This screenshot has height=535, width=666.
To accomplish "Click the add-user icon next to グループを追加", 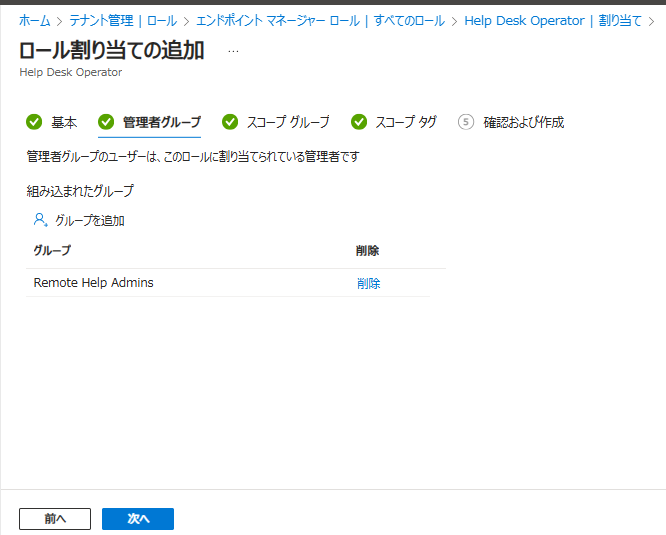I will pos(40,220).
